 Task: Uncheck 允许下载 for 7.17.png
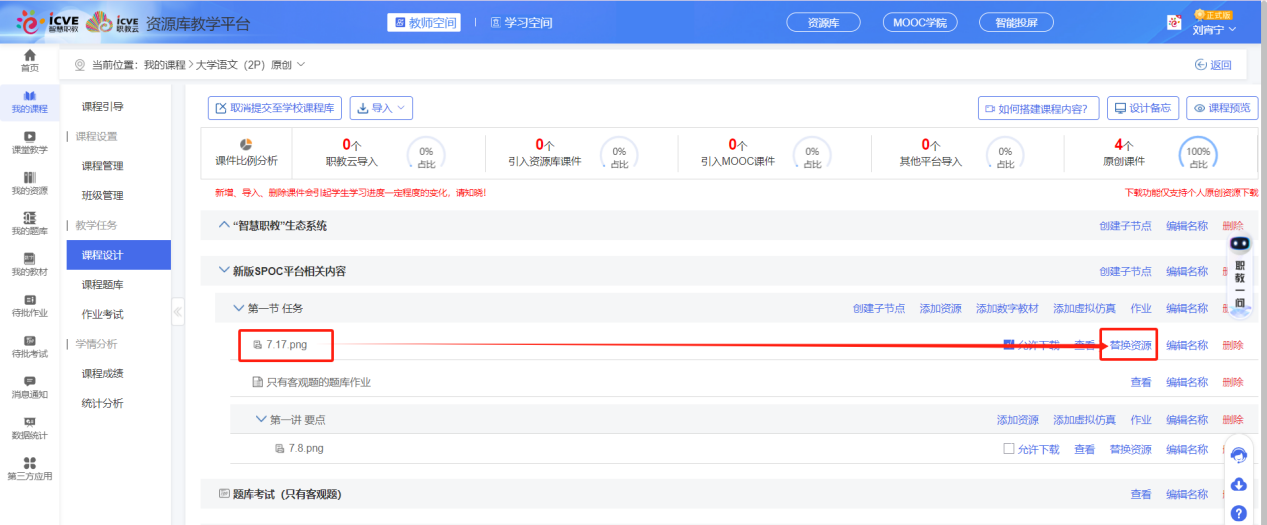(x=1009, y=345)
